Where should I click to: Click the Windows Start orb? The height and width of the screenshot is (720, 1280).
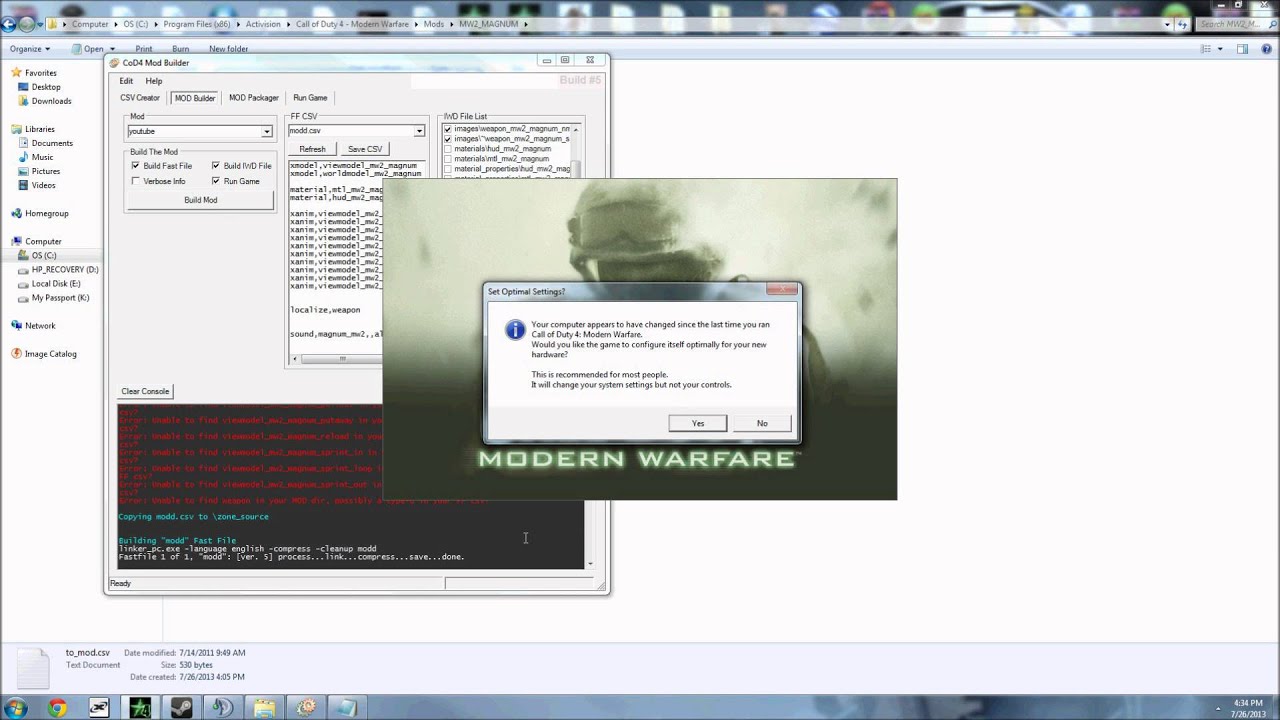tap(14, 708)
